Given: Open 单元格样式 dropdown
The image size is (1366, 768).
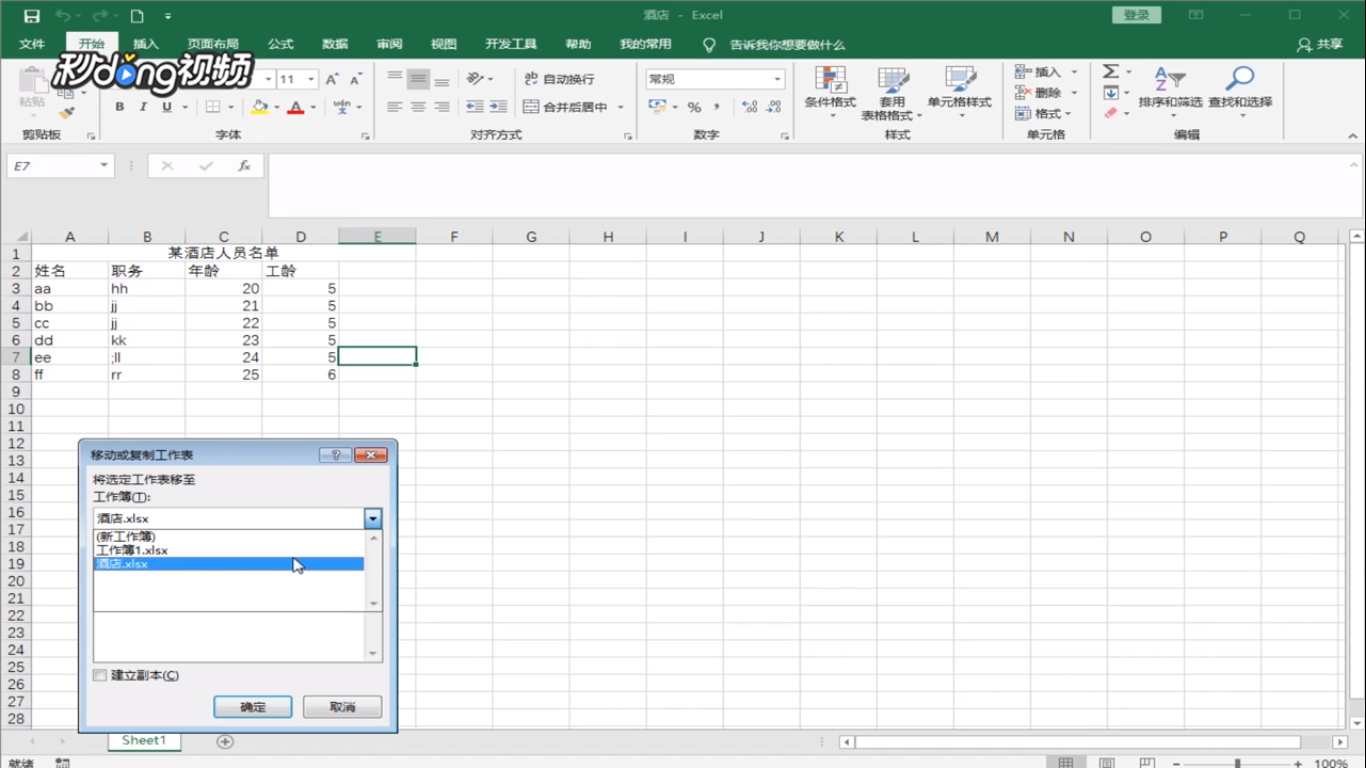Looking at the screenshot, I should pos(959,92).
